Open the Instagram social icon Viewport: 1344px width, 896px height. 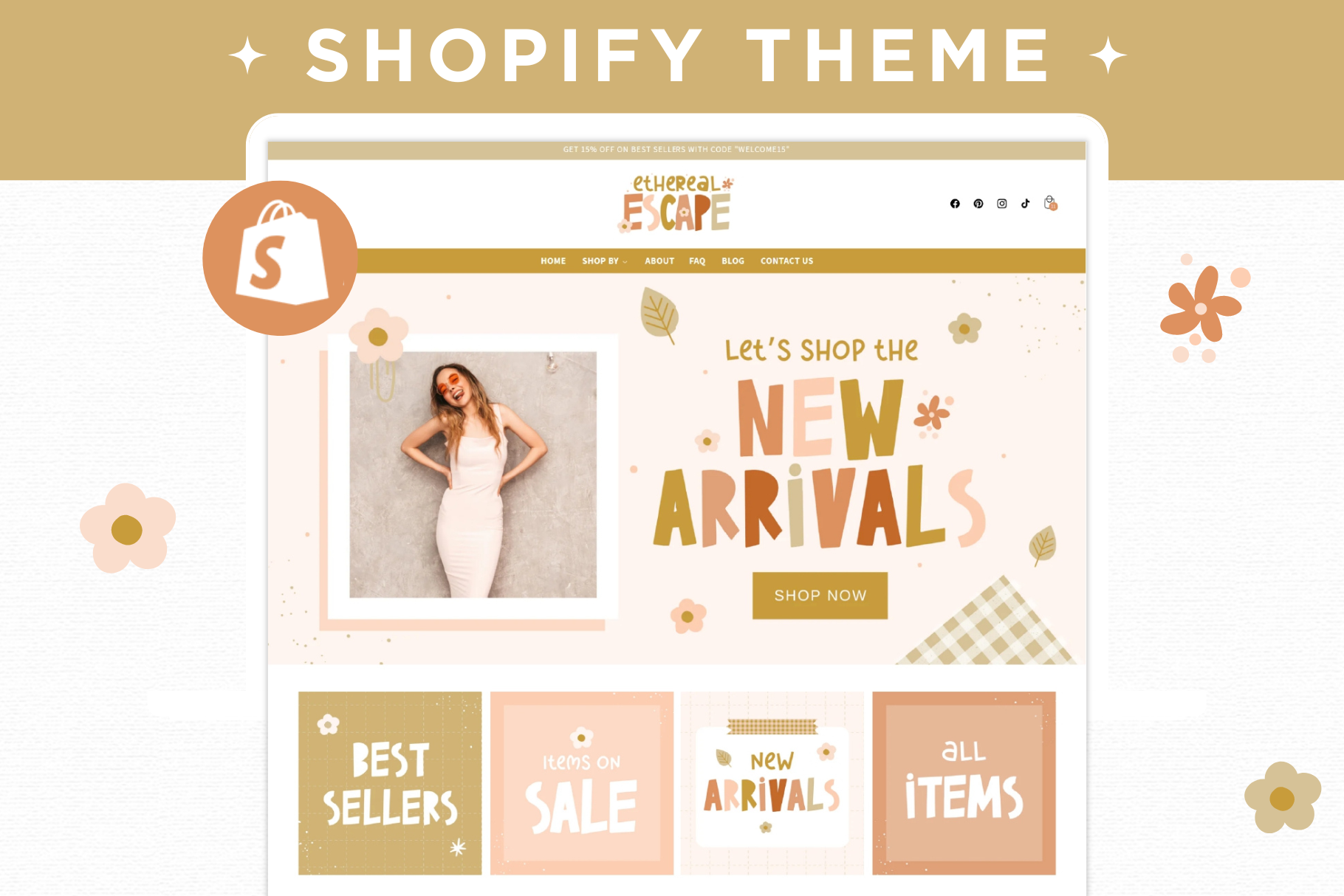(1002, 204)
